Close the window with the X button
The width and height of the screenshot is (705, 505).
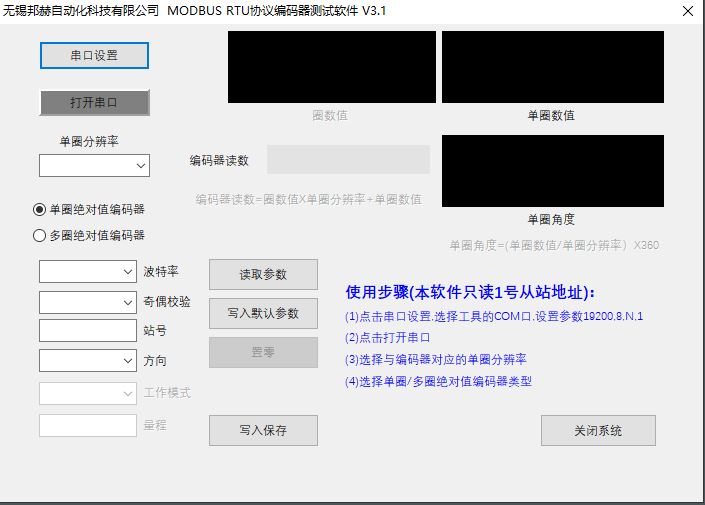[688, 11]
